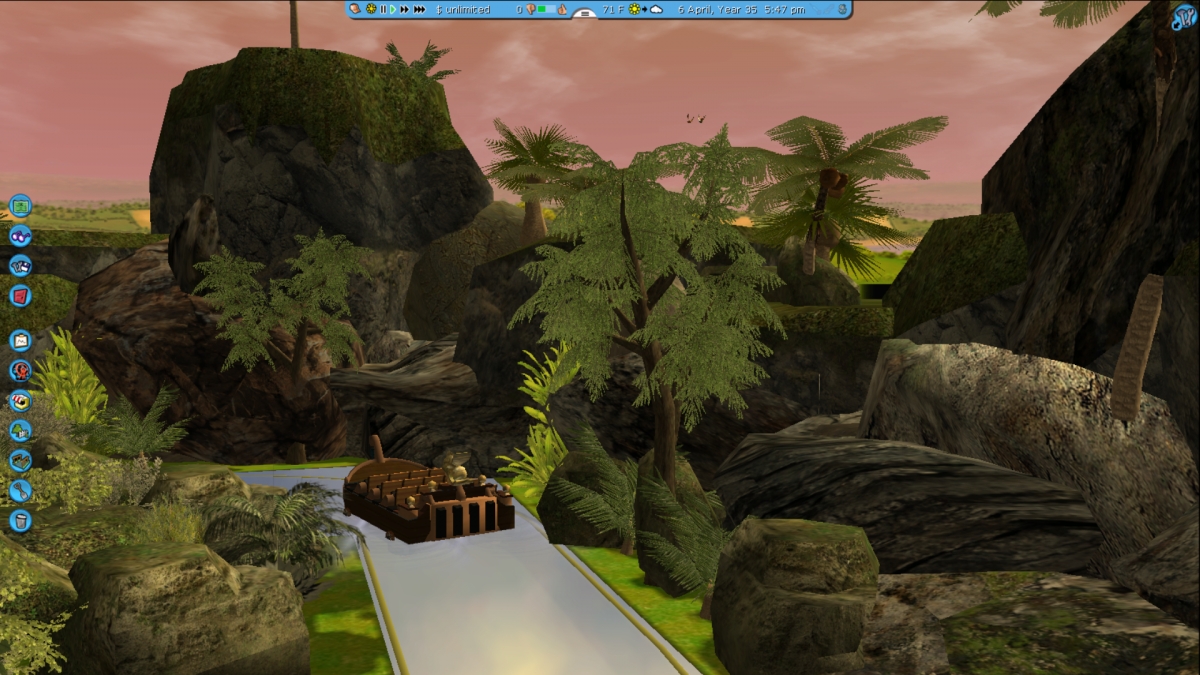Click the thumbs-down park rating icon

(x=530, y=9)
